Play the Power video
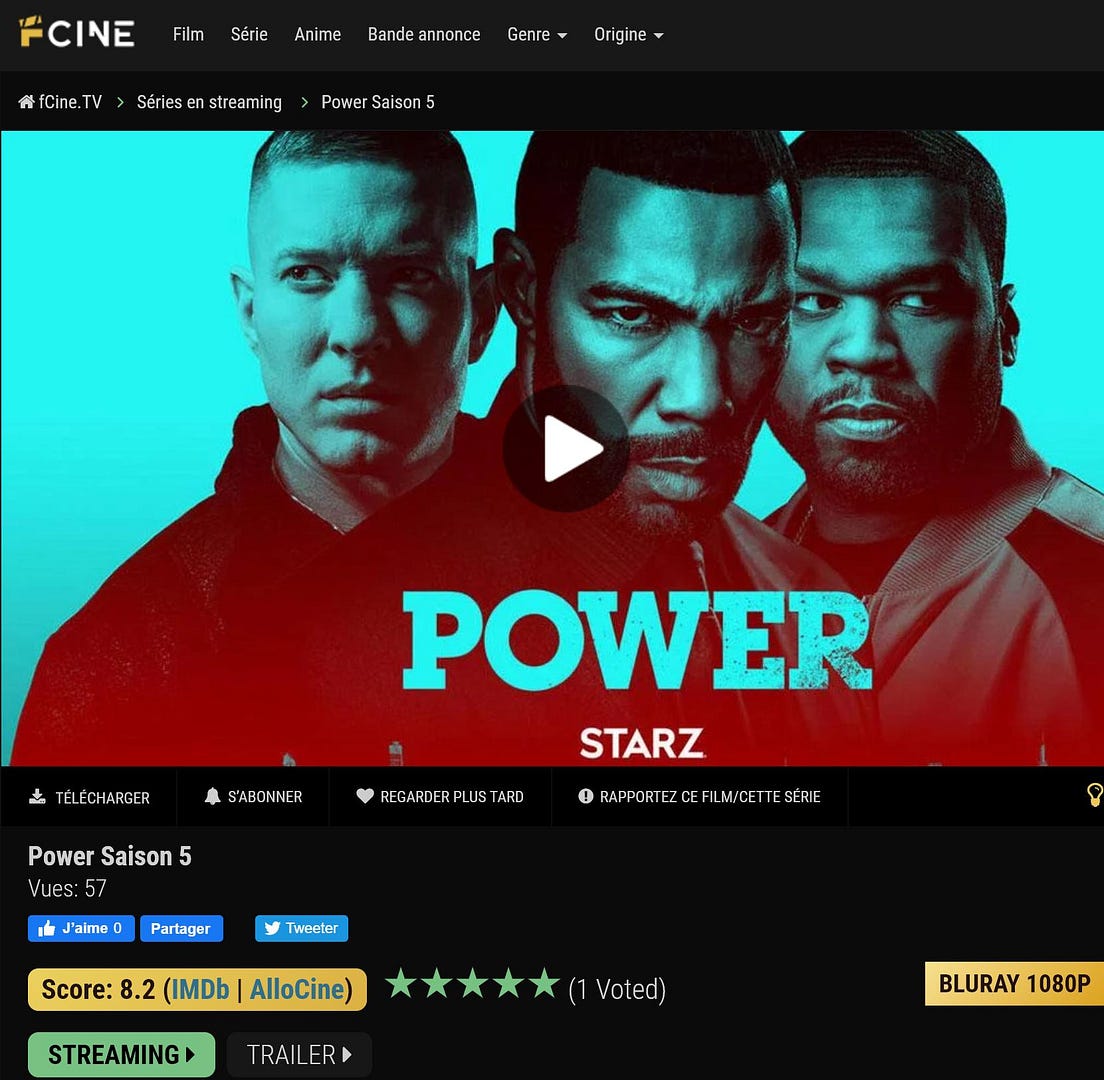1104x1080 pixels. [566, 448]
